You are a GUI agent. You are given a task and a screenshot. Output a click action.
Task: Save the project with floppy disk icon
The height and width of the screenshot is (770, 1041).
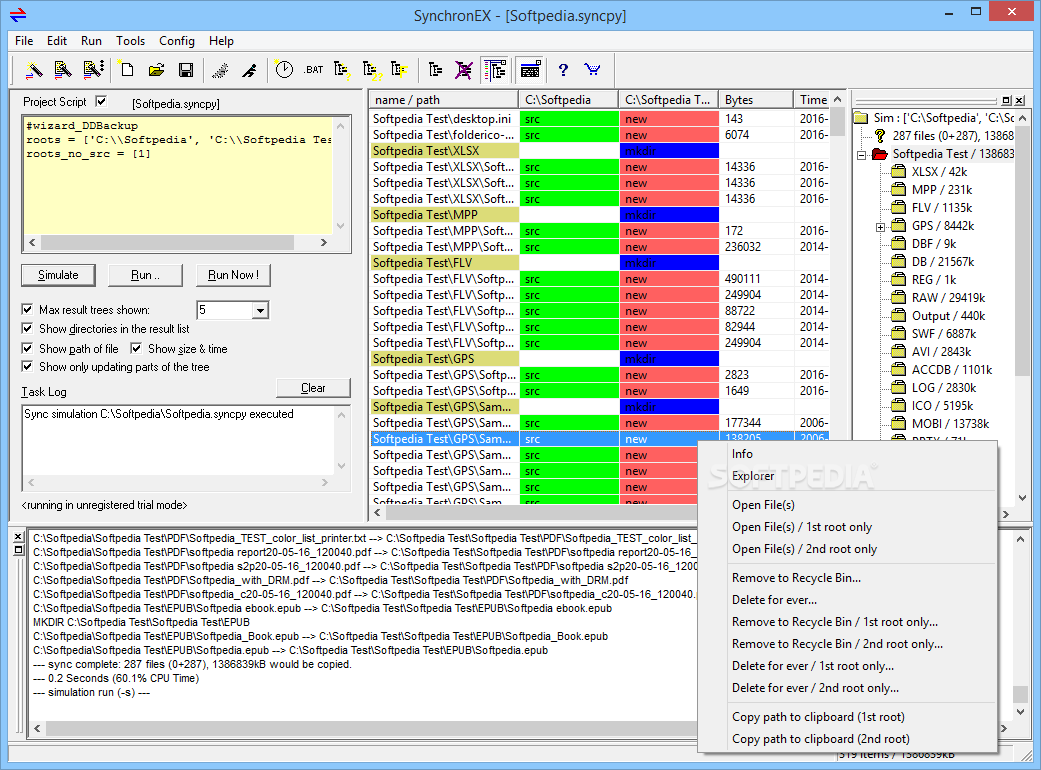coord(187,70)
